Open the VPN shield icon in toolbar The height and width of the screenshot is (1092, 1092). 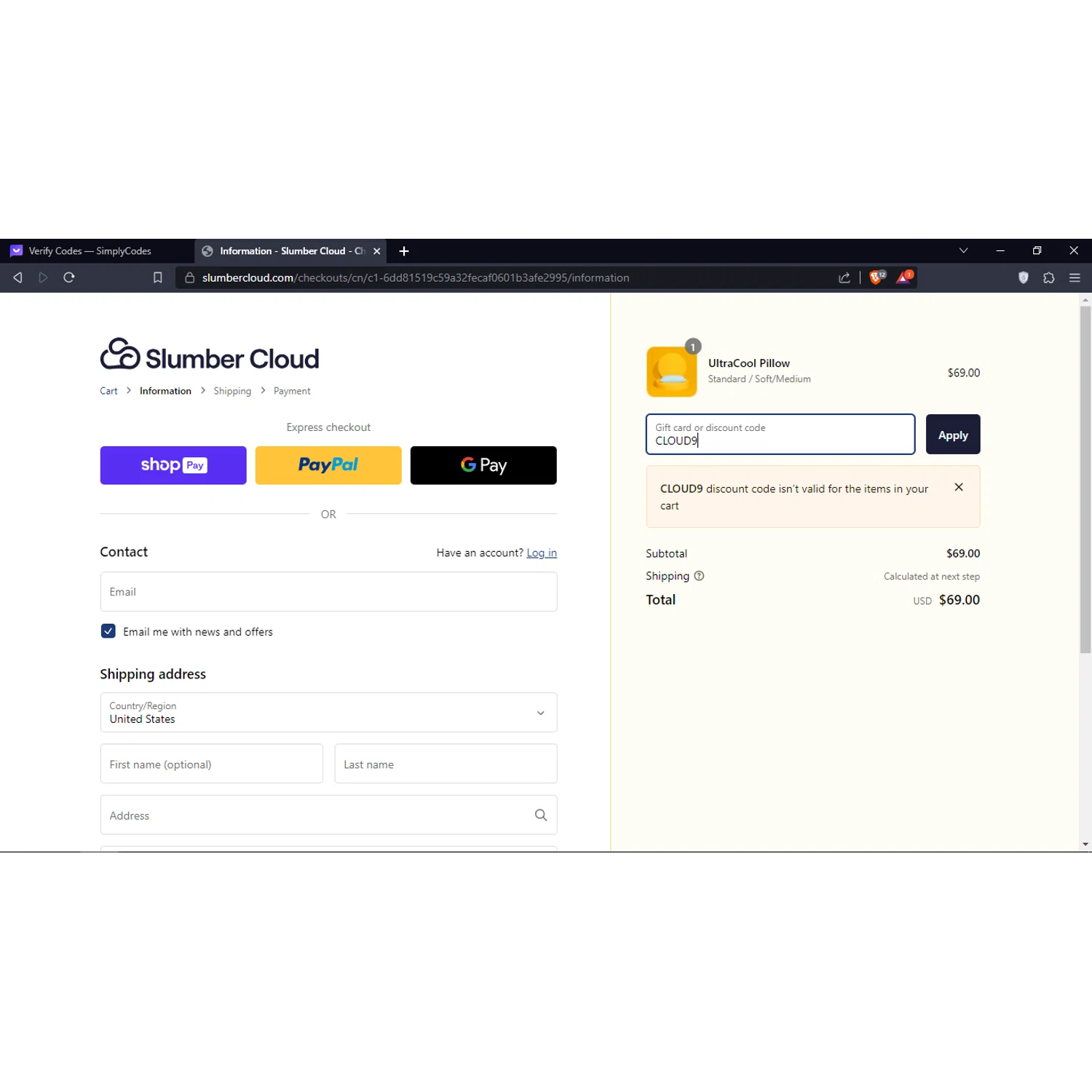(x=1024, y=277)
